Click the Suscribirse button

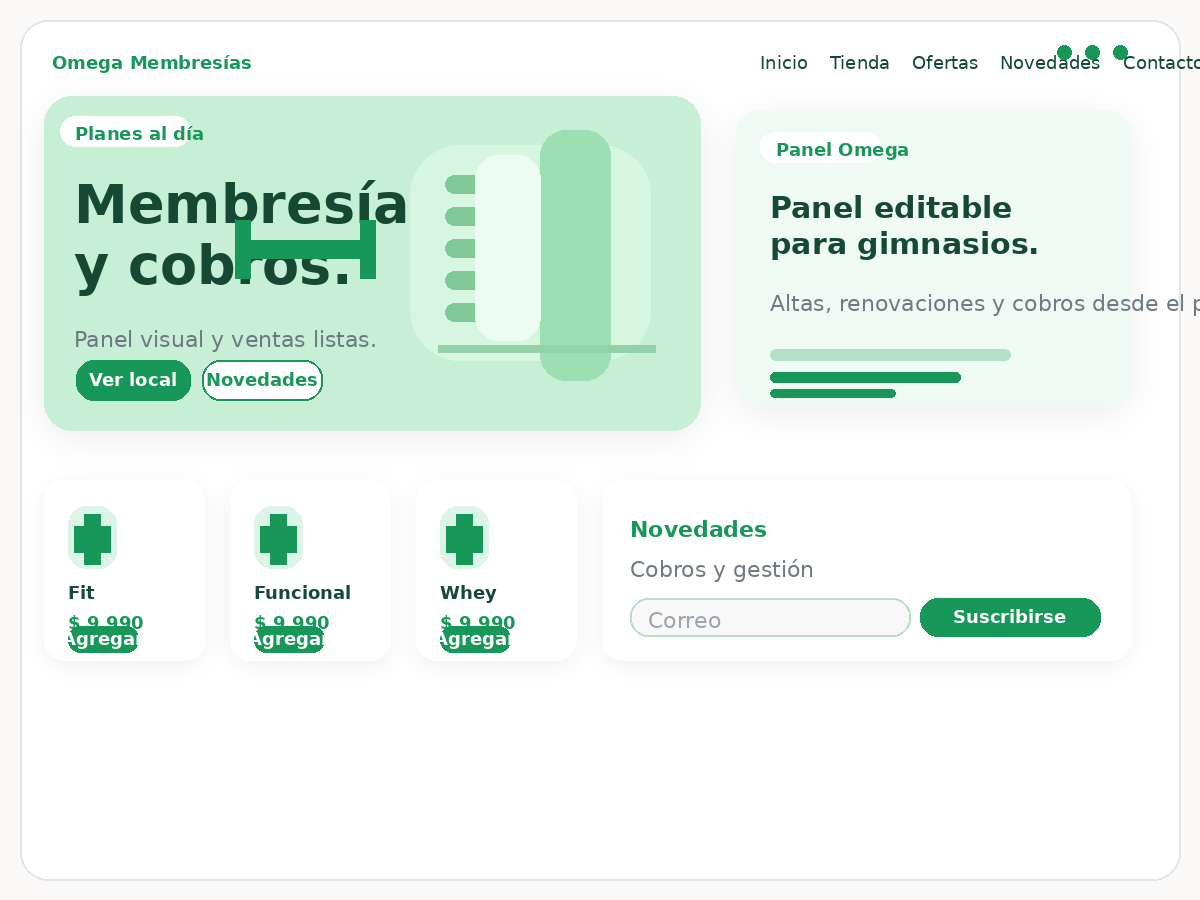click(1010, 617)
